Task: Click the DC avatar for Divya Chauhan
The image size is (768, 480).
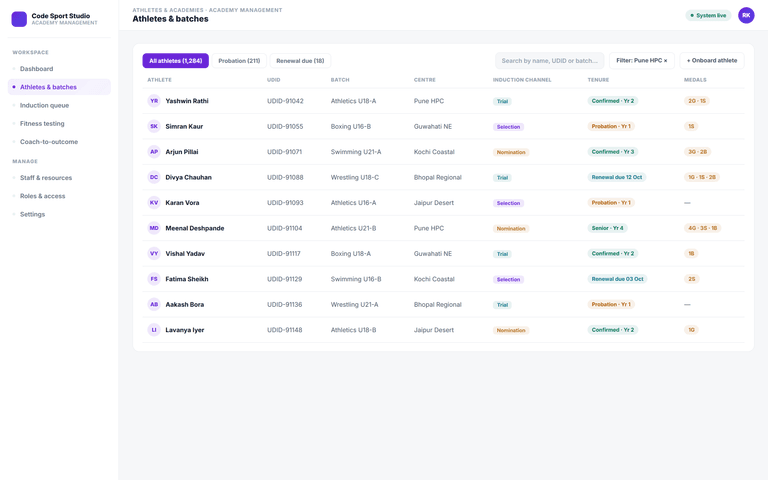Action: [154, 177]
